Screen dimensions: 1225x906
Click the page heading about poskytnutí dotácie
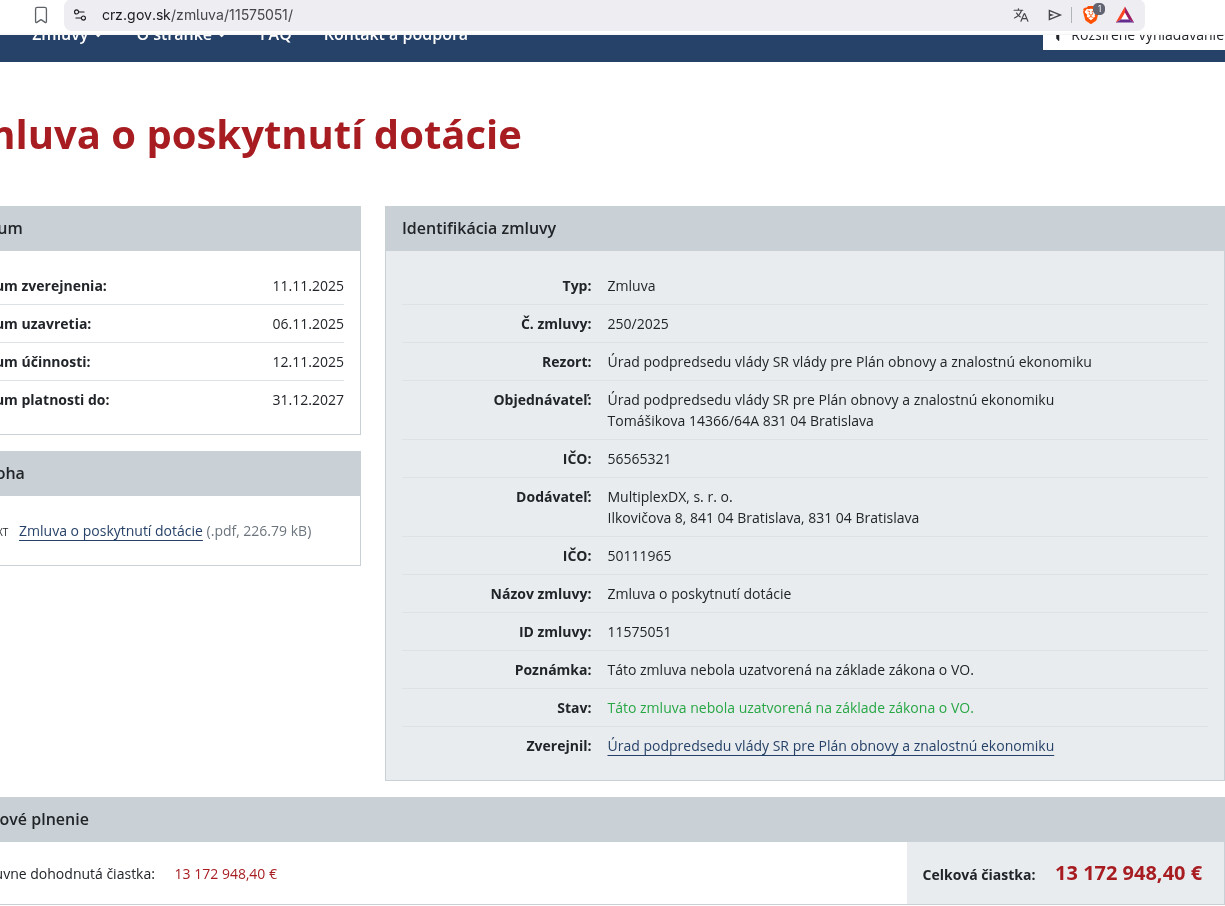click(260, 135)
